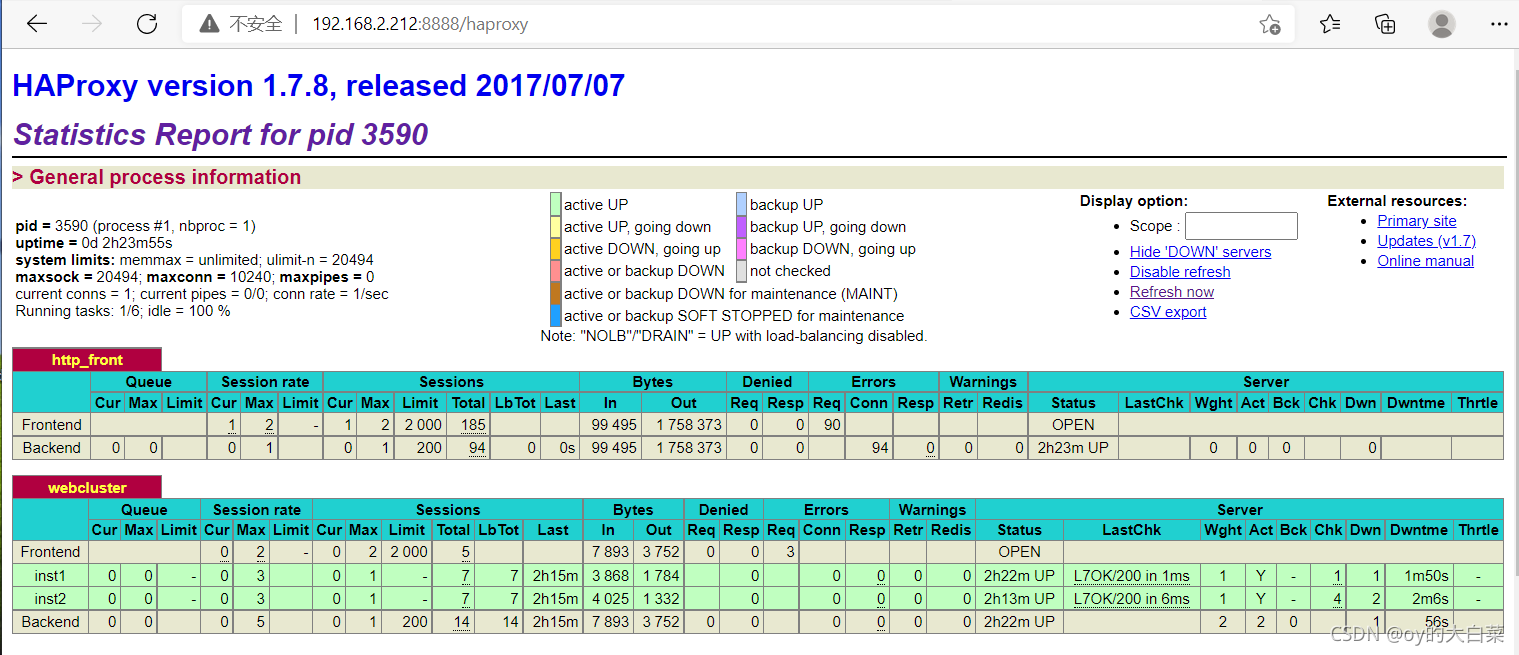Click the 'active UP, going down' legend swatch
1519x655 pixels.
click(555, 227)
